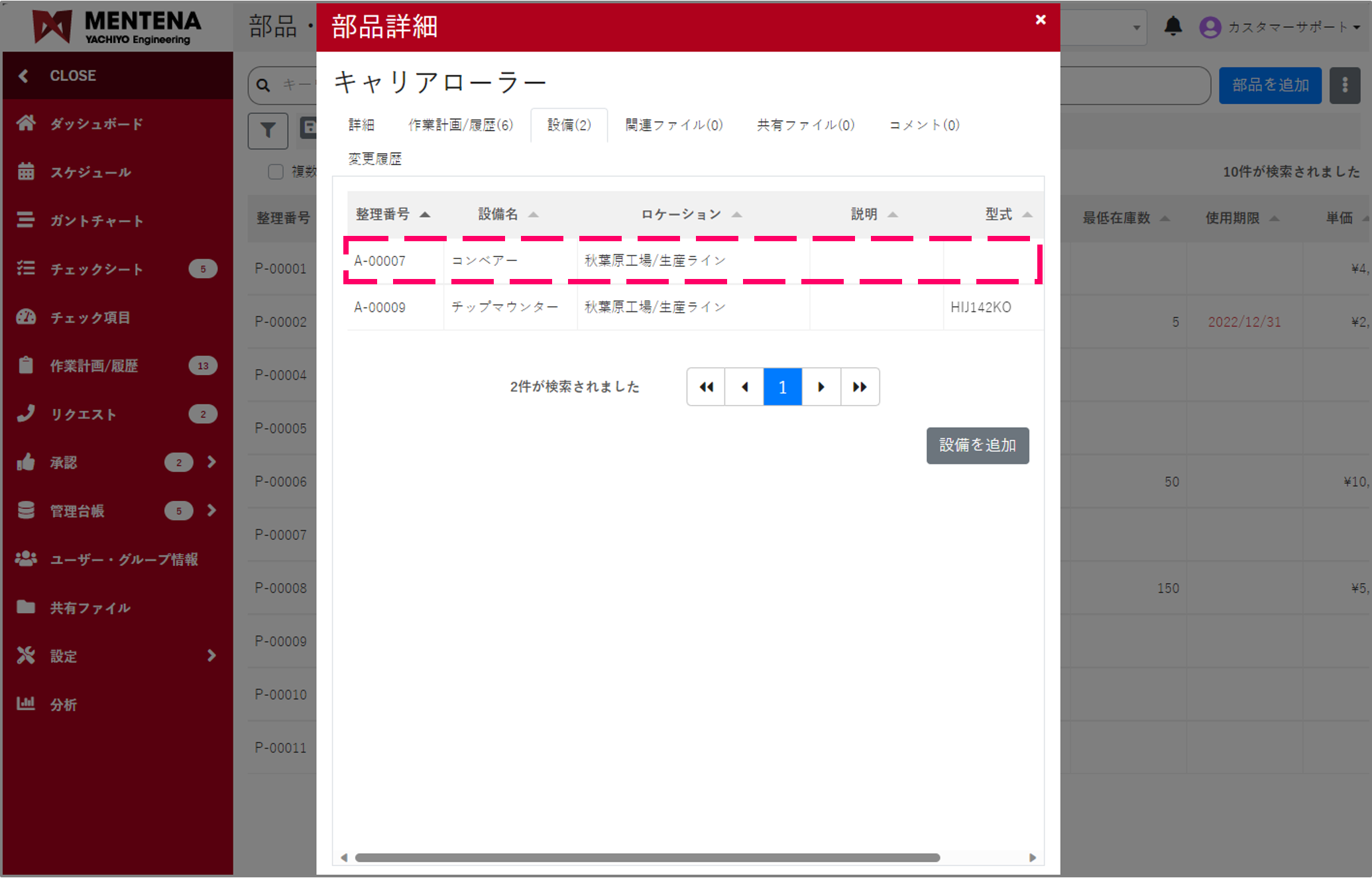Open the コメント(0) tab
The height and width of the screenshot is (878, 1372).
[x=923, y=125]
